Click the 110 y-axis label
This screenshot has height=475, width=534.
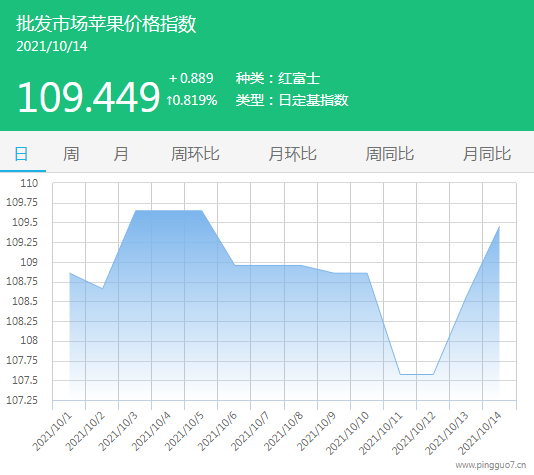(29, 183)
